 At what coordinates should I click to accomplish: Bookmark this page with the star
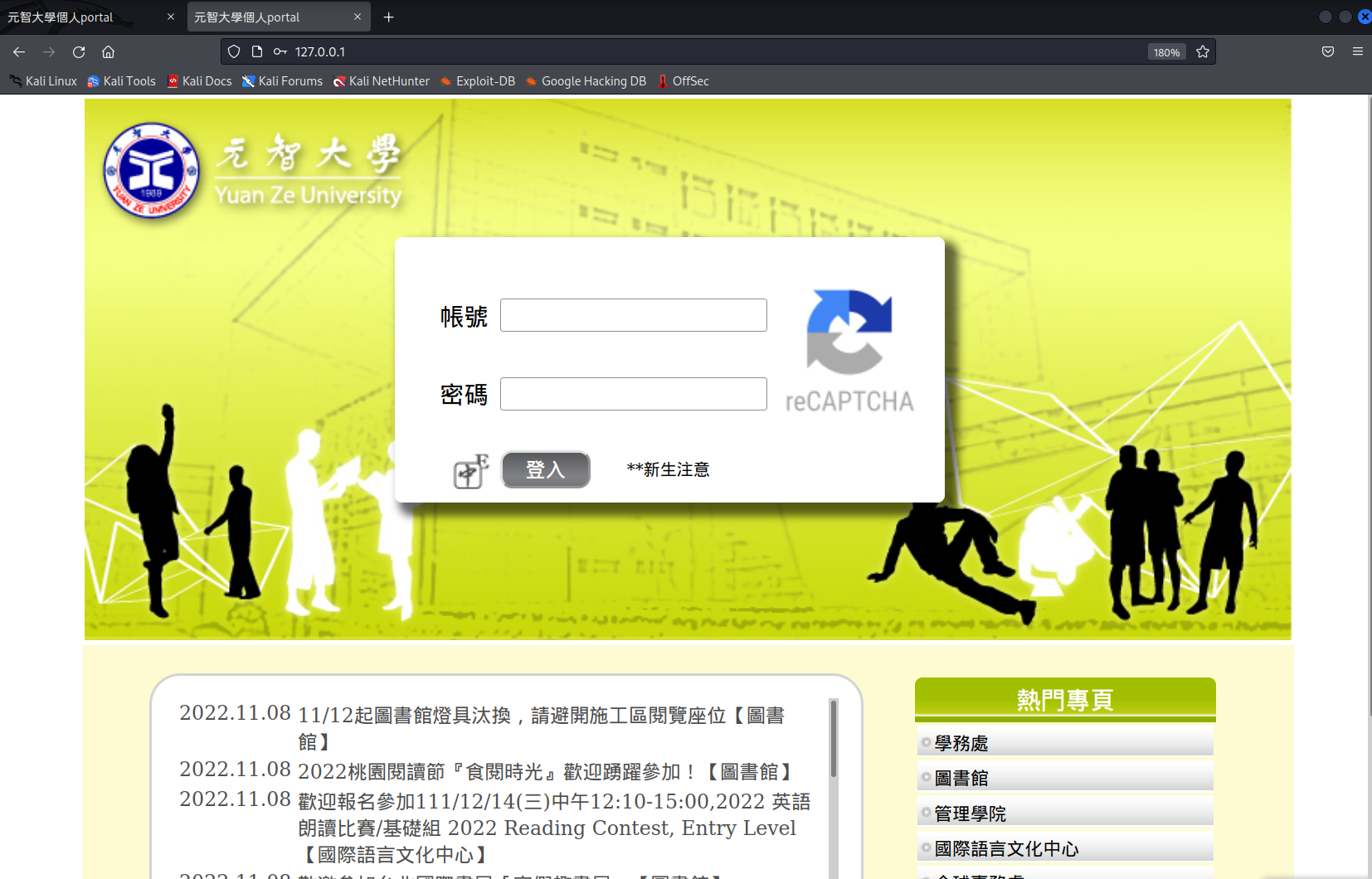coord(1203,51)
